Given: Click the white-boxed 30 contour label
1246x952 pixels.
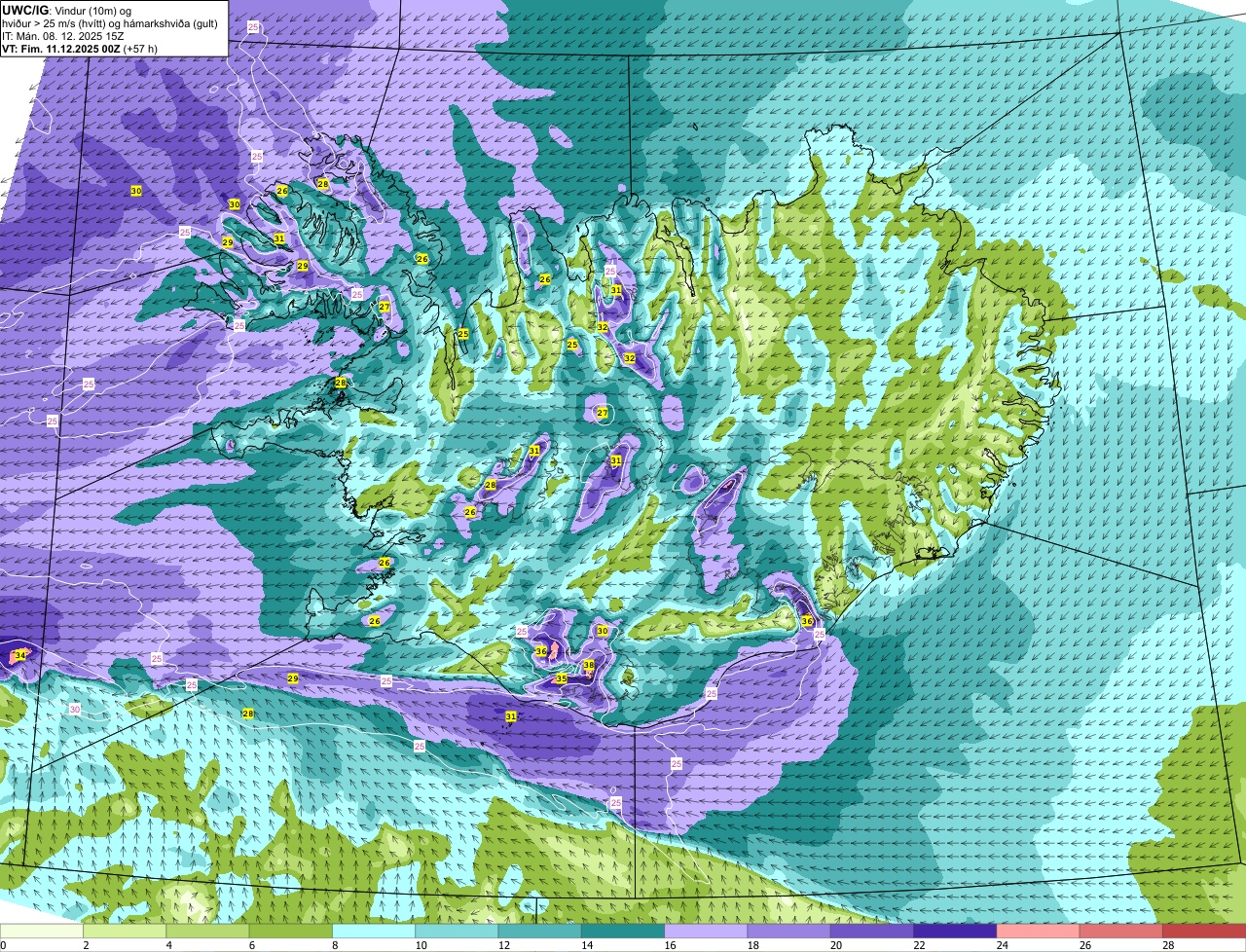Looking at the screenshot, I should click(x=75, y=710).
